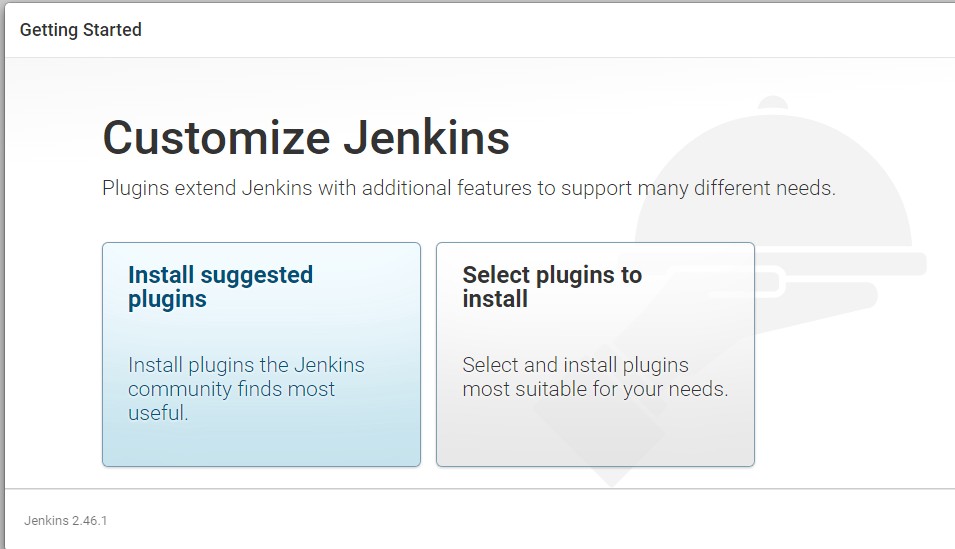Click the word Jenkins in the main heading
This screenshot has width=955, height=549.
click(x=426, y=138)
